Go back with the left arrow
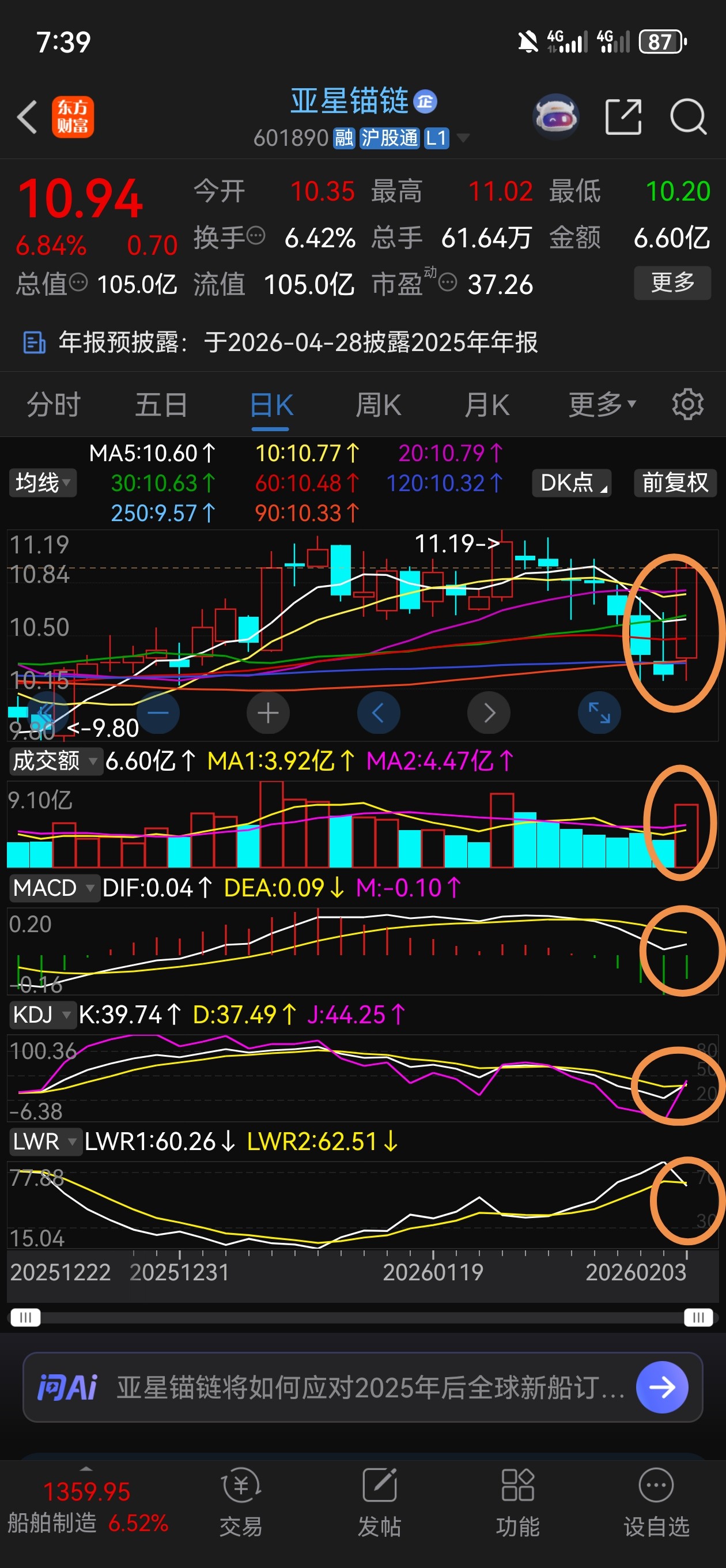 [28, 116]
